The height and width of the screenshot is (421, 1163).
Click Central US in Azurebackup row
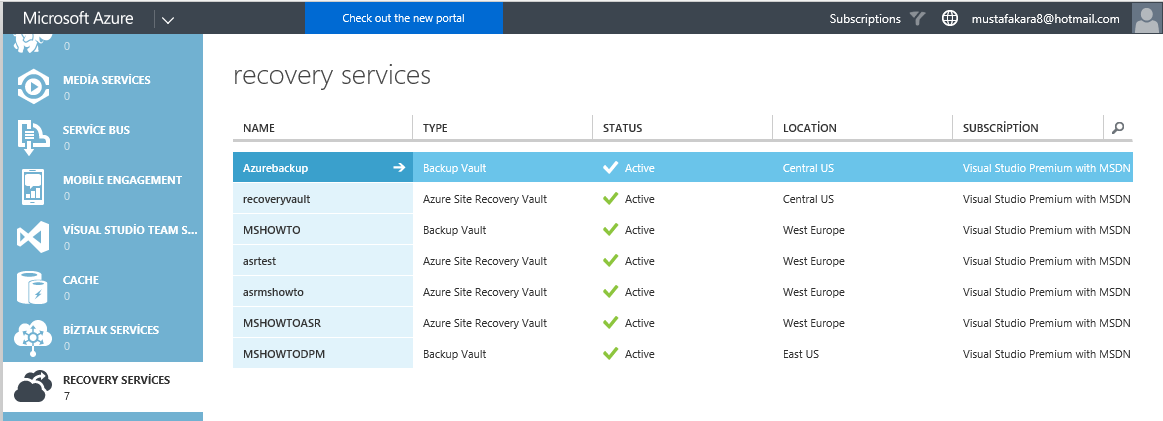pos(808,168)
